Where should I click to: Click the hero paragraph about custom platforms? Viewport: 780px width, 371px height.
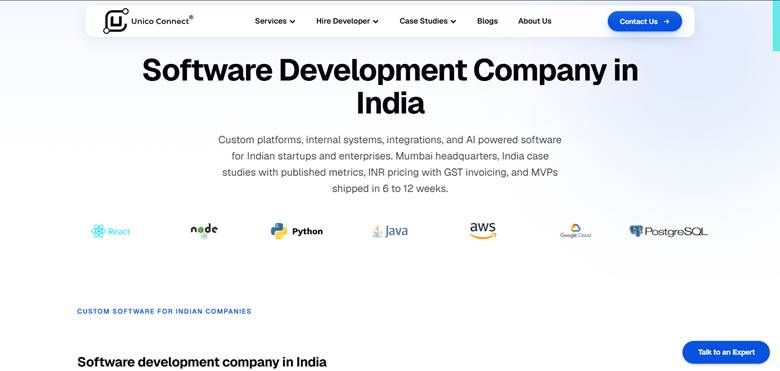[390, 165]
